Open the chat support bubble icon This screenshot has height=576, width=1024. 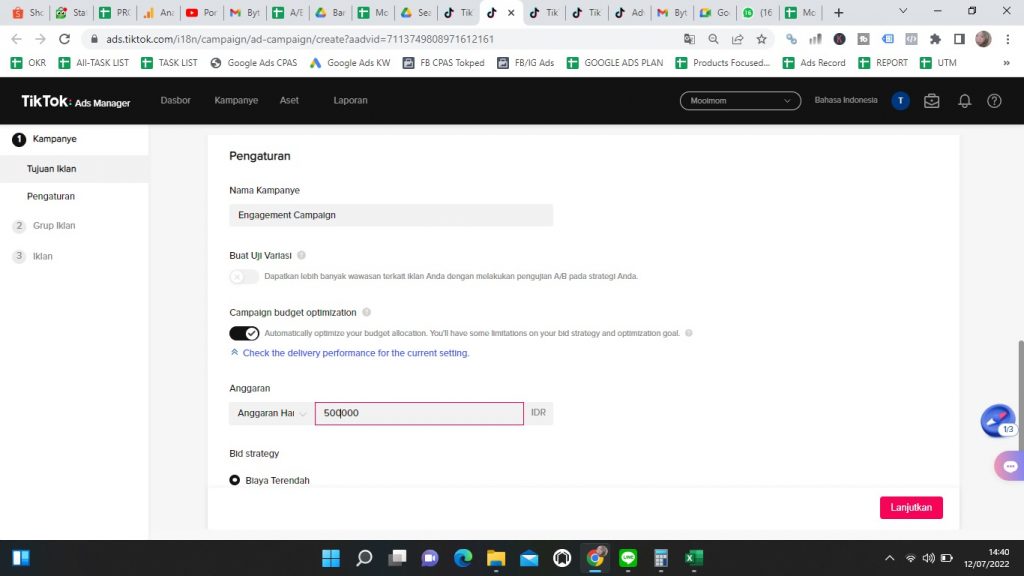tap(1008, 466)
